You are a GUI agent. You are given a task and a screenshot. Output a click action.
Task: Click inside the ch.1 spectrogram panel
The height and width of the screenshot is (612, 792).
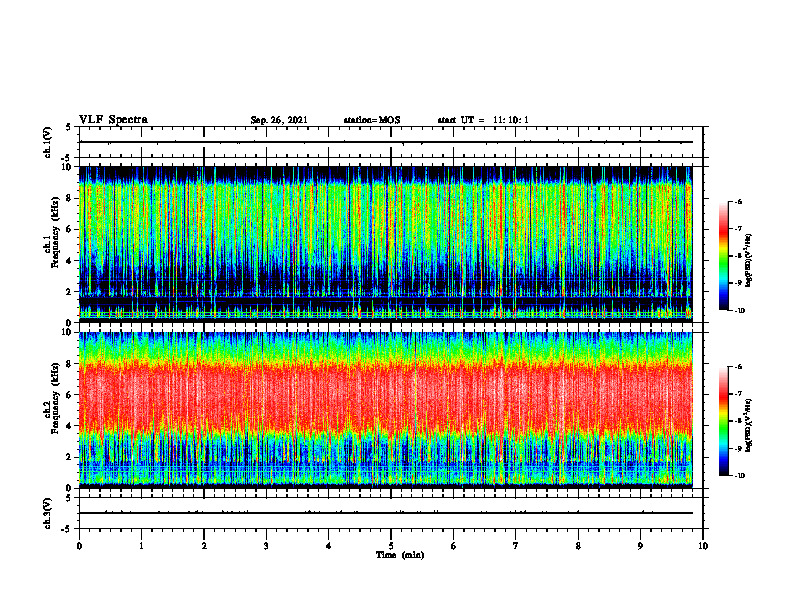(386, 244)
